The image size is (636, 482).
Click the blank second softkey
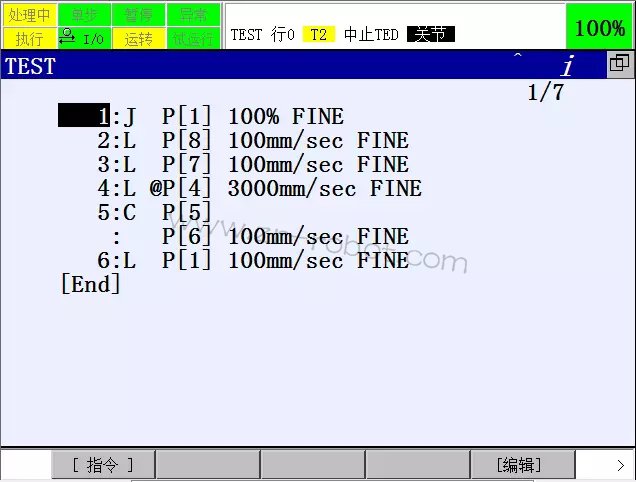(x=208, y=465)
